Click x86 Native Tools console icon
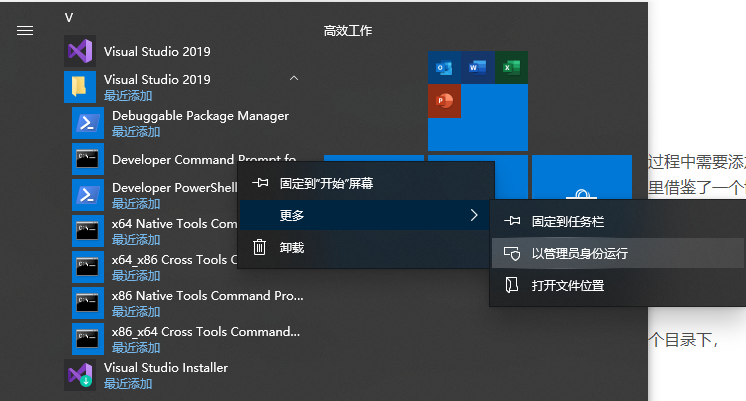746x401 pixels. [x=88, y=303]
